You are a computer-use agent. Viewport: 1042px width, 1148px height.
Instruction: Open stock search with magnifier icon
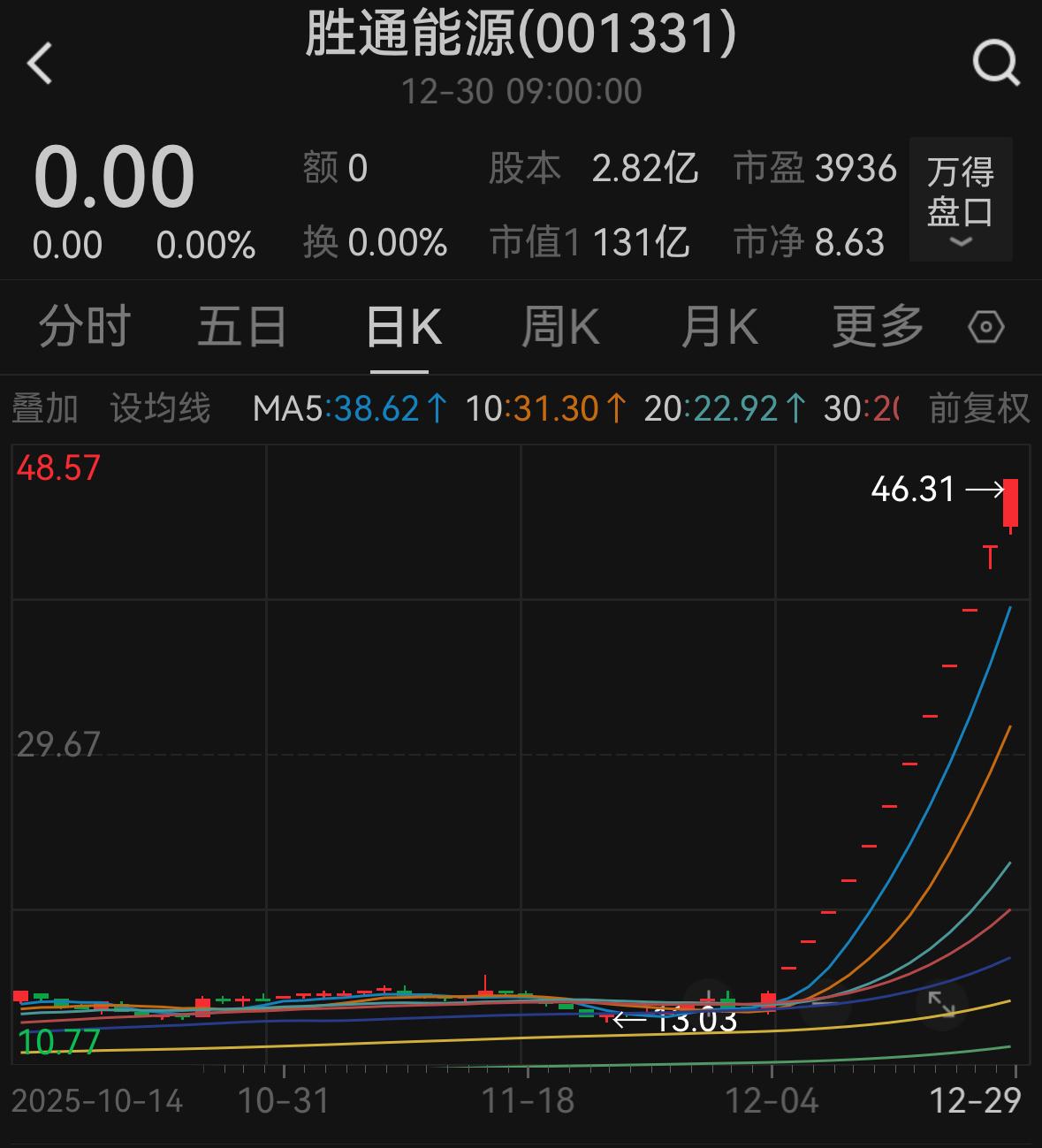[x=995, y=64]
